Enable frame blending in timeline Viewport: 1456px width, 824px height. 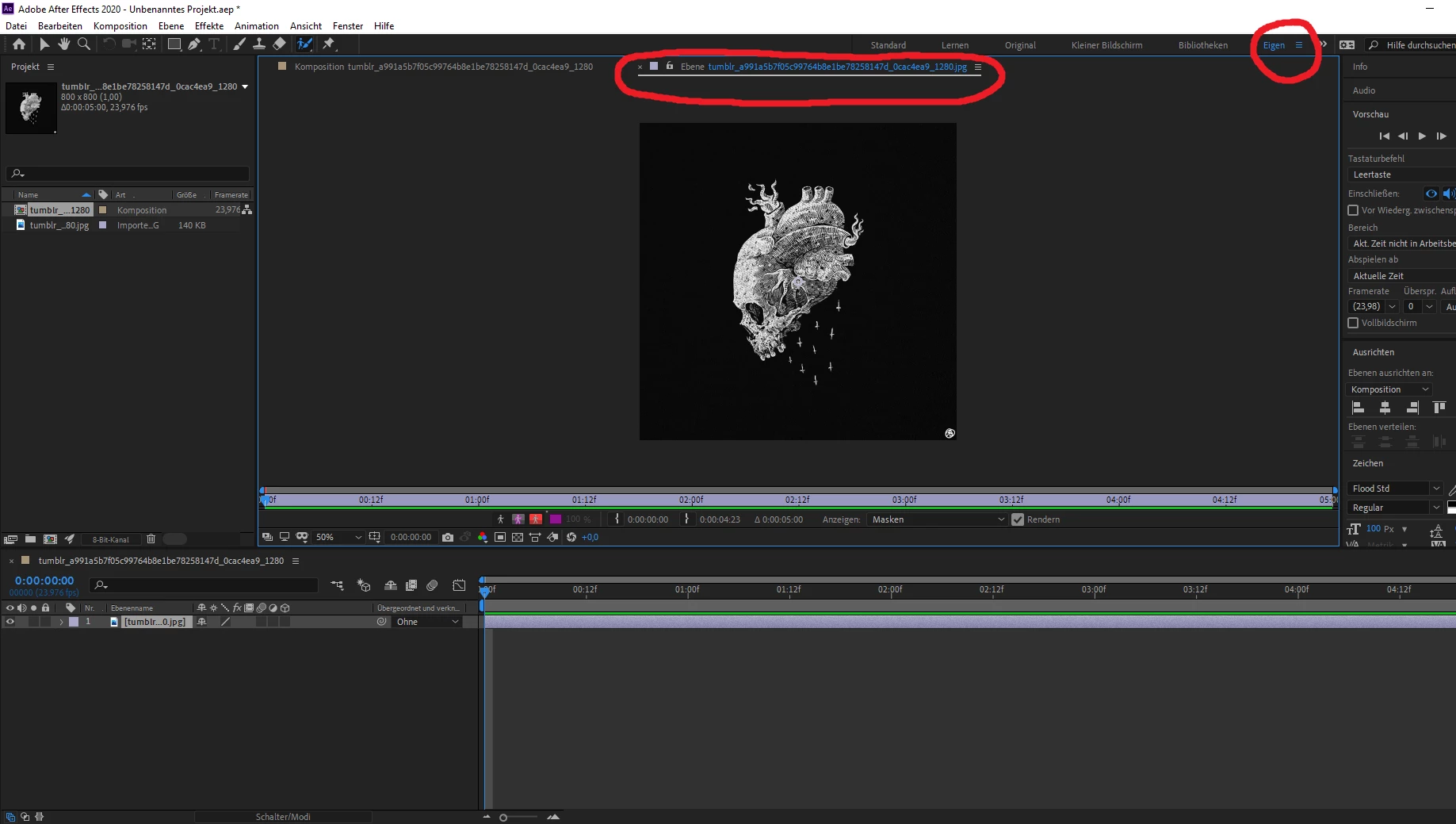click(x=411, y=585)
